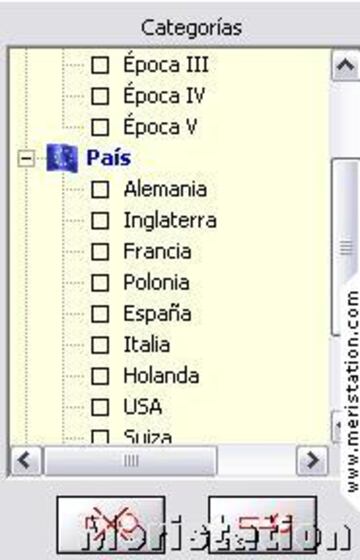This screenshot has width=360, height=560.
Task: Select the País tree label
Action: click(x=109, y=158)
